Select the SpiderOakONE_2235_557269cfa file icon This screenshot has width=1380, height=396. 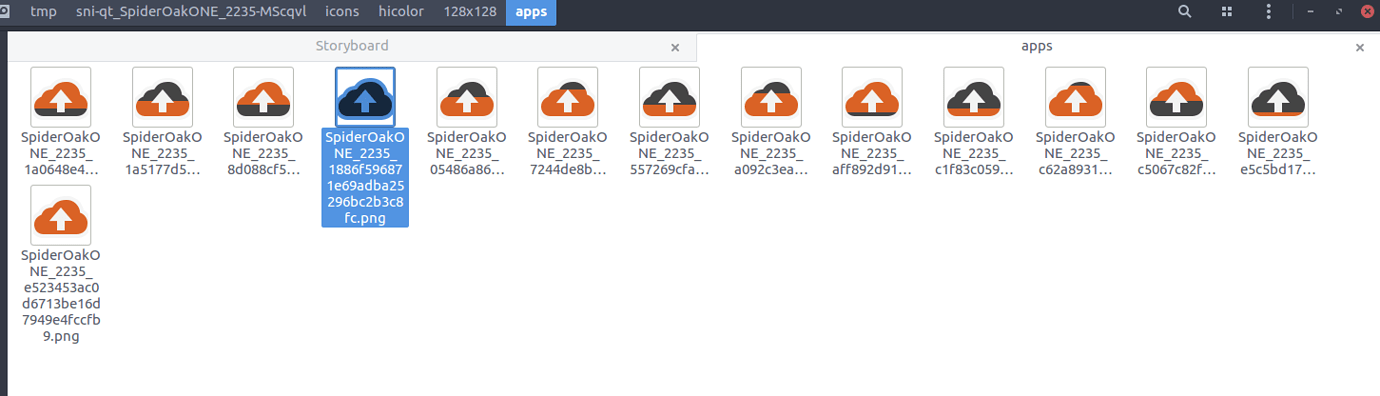[x=669, y=97]
